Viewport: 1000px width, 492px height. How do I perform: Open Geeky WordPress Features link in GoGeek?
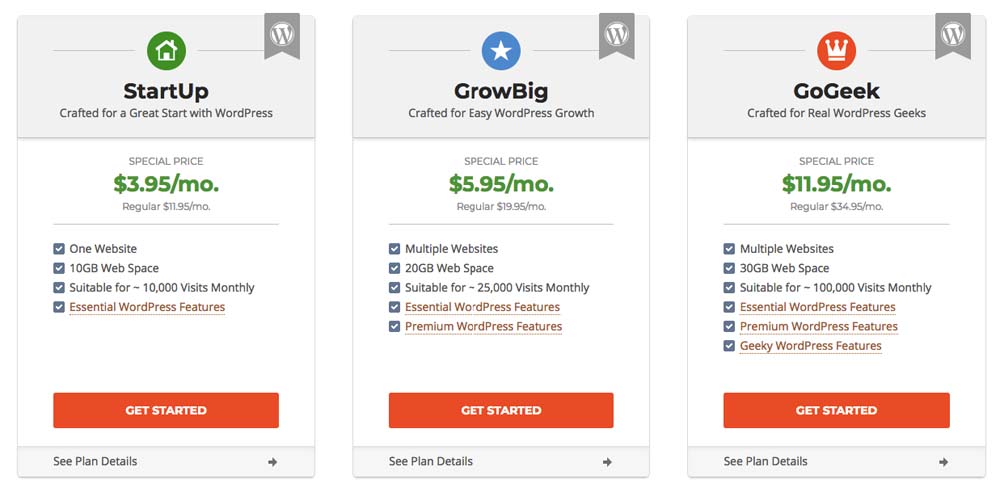[x=811, y=346]
